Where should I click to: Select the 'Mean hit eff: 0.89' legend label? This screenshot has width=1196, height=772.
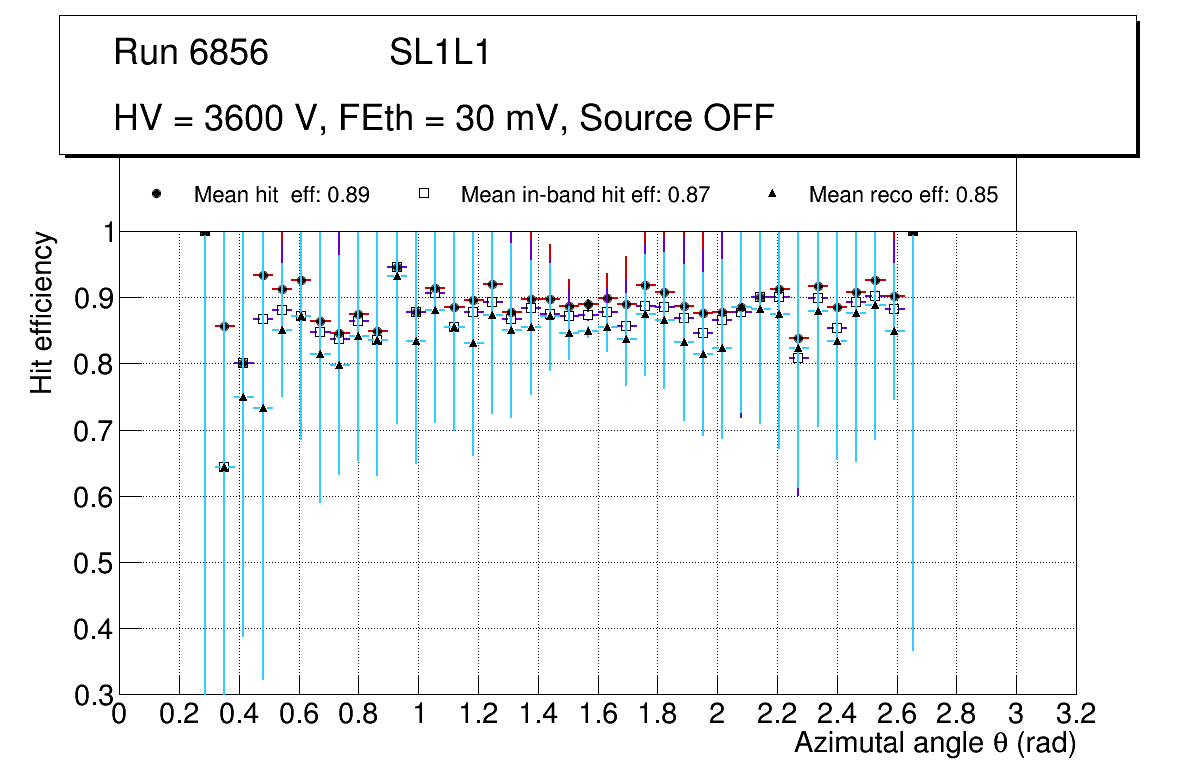point(281,195)
